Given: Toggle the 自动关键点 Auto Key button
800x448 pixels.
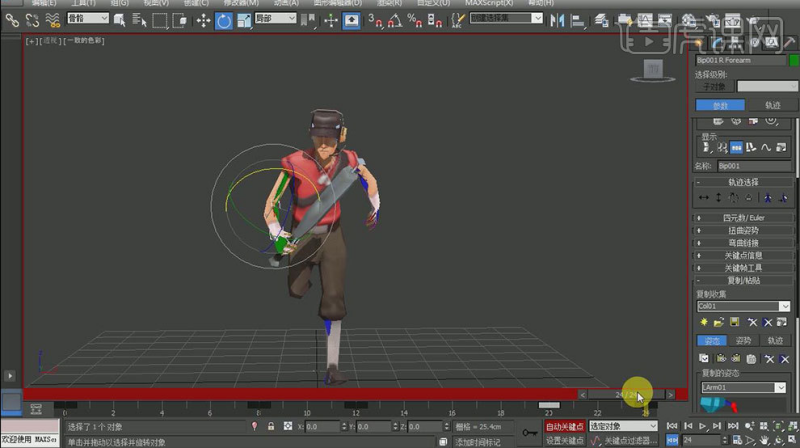Looking at the screenshot, I should tap(564, 427).
